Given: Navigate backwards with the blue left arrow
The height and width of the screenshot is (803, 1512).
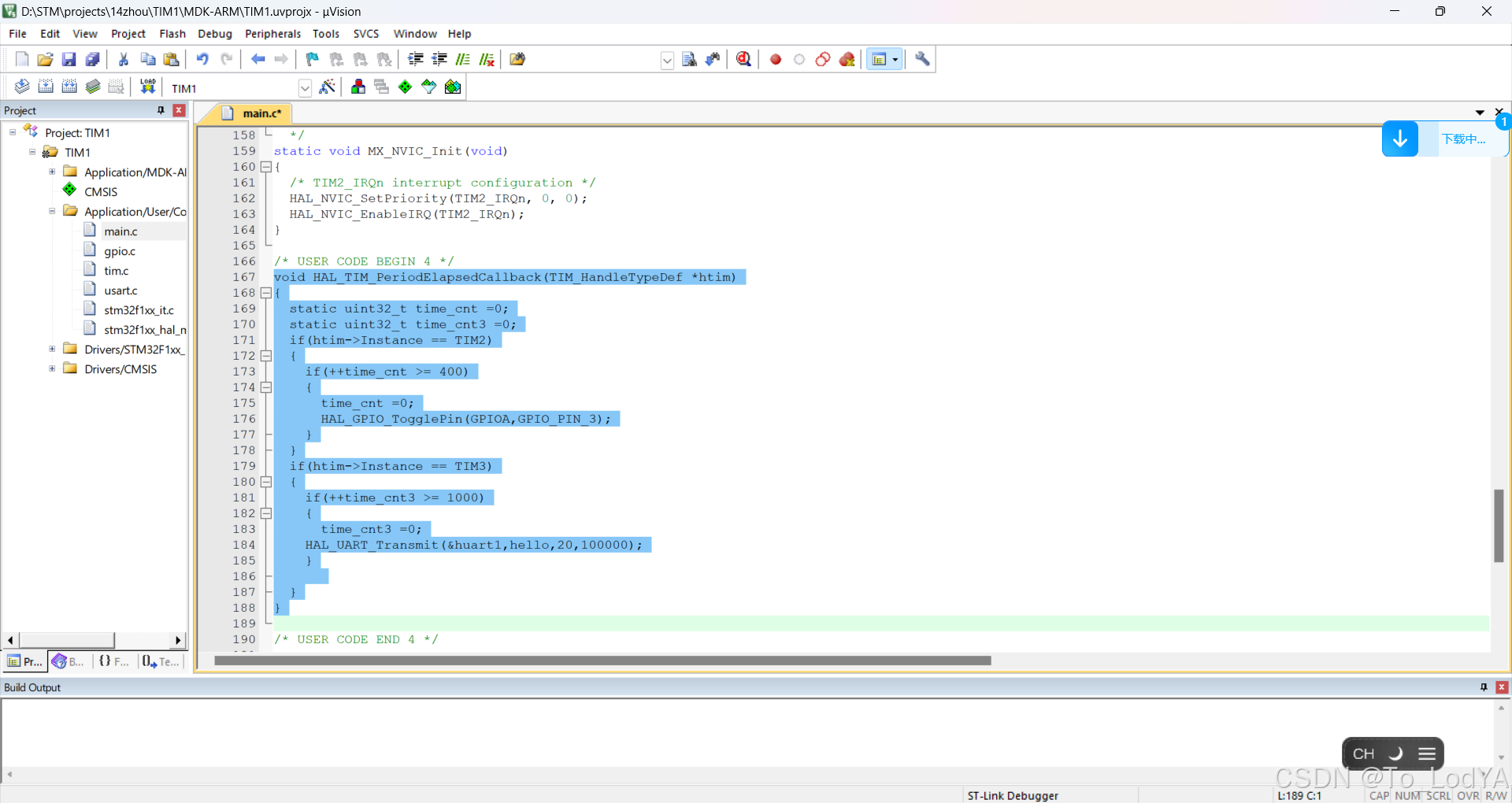Looking at the screenshot, I should pyautogui.click(x=258, y=59).
